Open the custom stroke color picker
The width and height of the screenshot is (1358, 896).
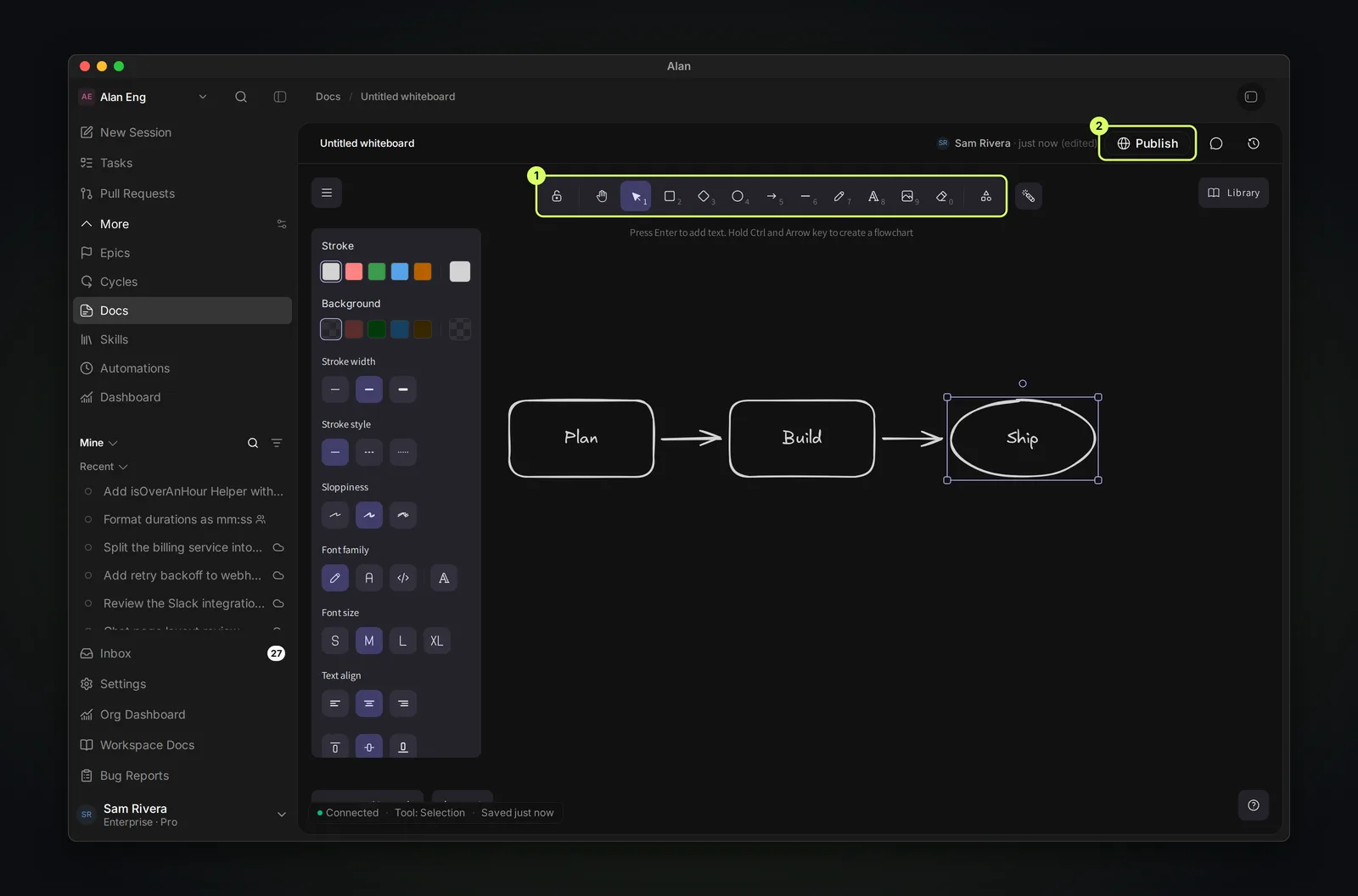pyautogui.click(x=460, y=272)
